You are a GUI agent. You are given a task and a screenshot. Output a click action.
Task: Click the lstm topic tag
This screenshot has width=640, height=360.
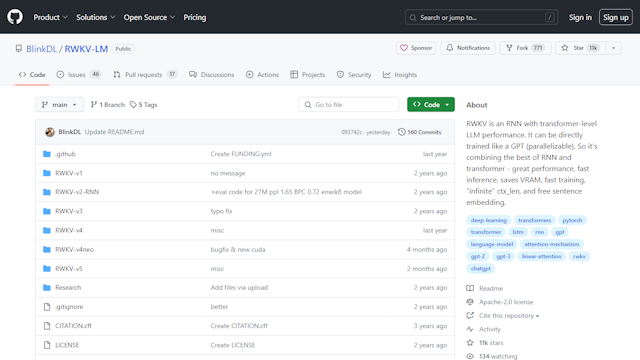[x=518, y=232]
